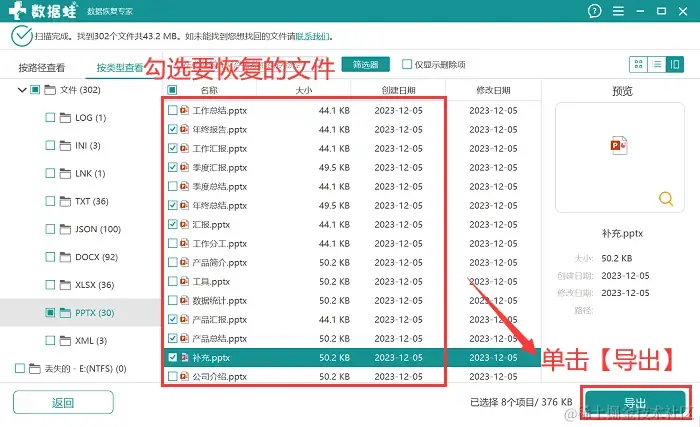Toggle the PPTX (30) category checkbox
Image resolution: width=700 pixels, height=427 pixels.
pos(50,313)
